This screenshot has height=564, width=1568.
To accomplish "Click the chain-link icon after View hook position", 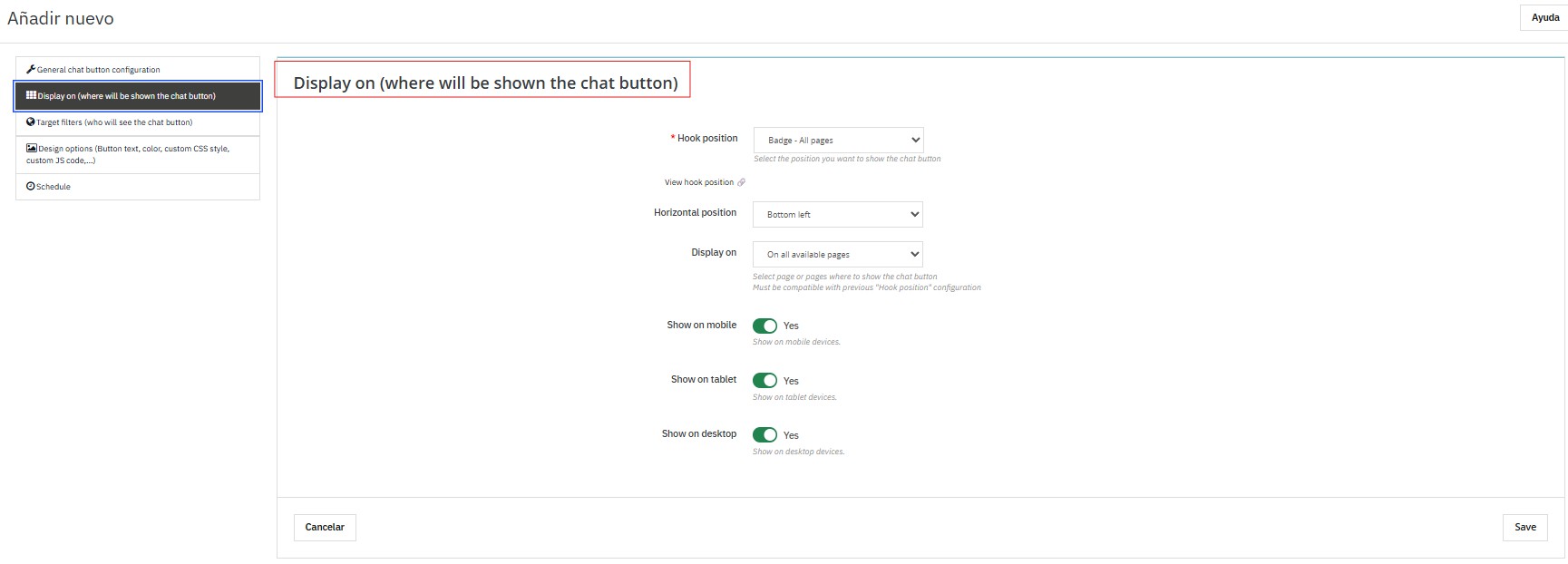I will [741, 182].
